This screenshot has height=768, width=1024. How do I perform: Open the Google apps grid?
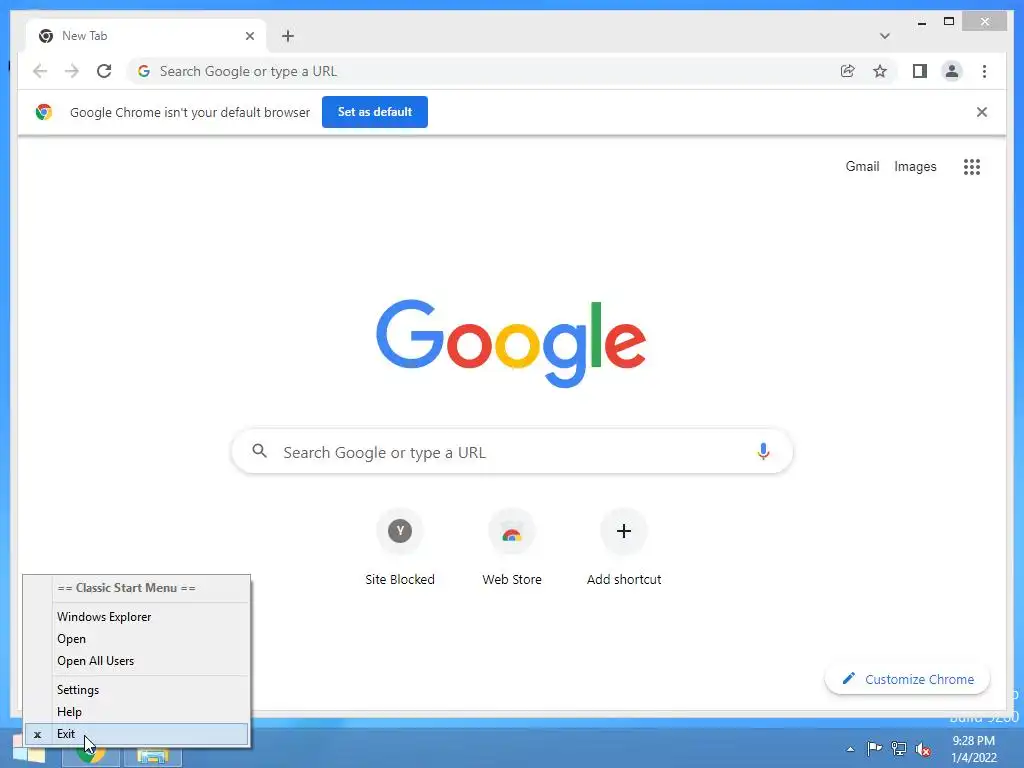click(972, 167)
